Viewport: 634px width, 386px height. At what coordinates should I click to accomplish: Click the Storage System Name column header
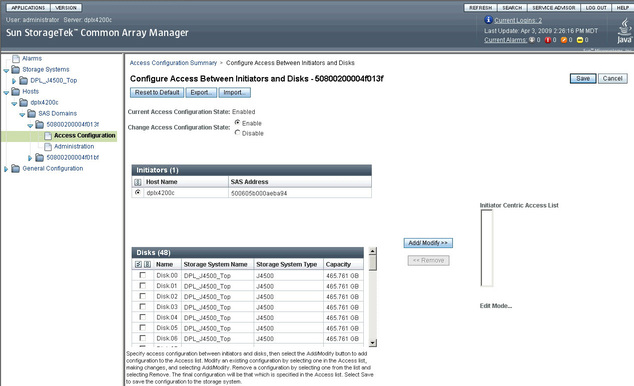coord(216,264)
